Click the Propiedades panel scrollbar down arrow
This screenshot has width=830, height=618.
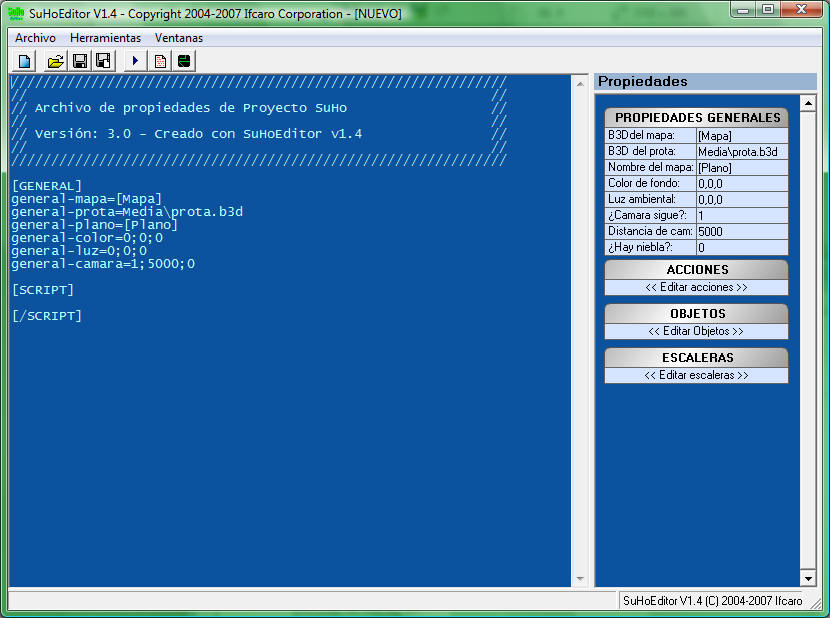pyautogui.click(x=807, y=578)
